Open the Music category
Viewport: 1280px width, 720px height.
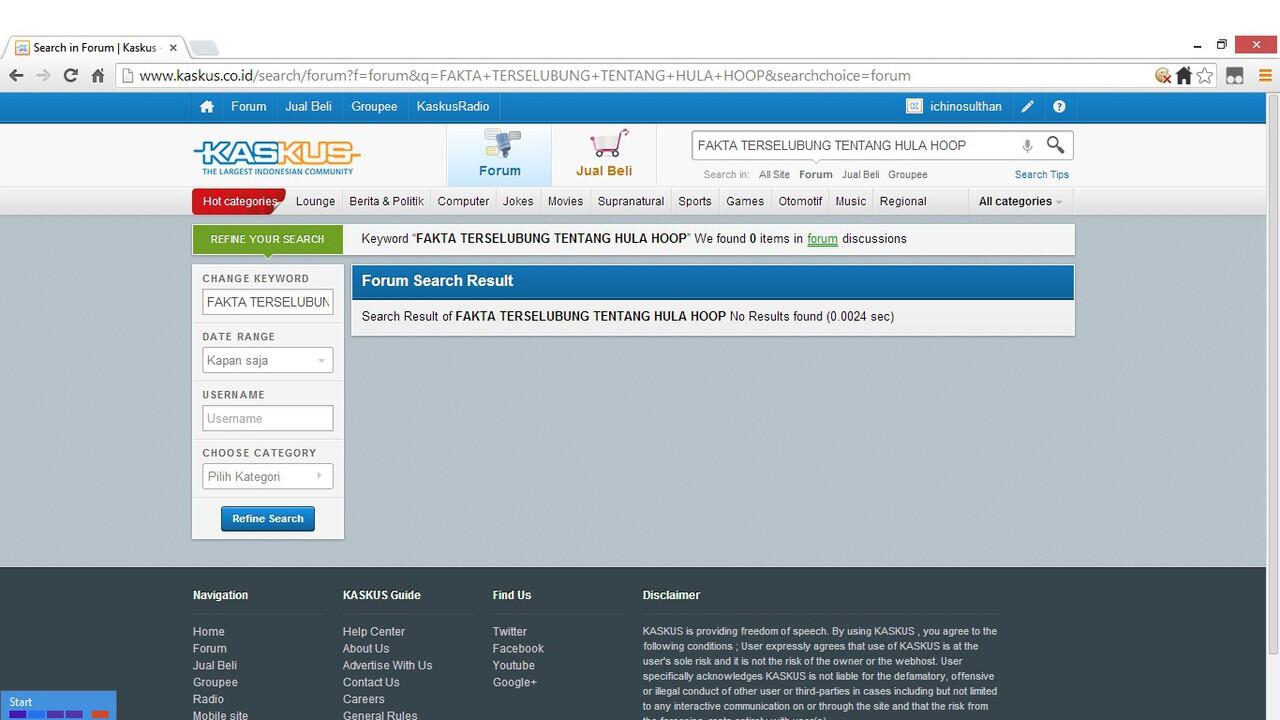point(851,201)
